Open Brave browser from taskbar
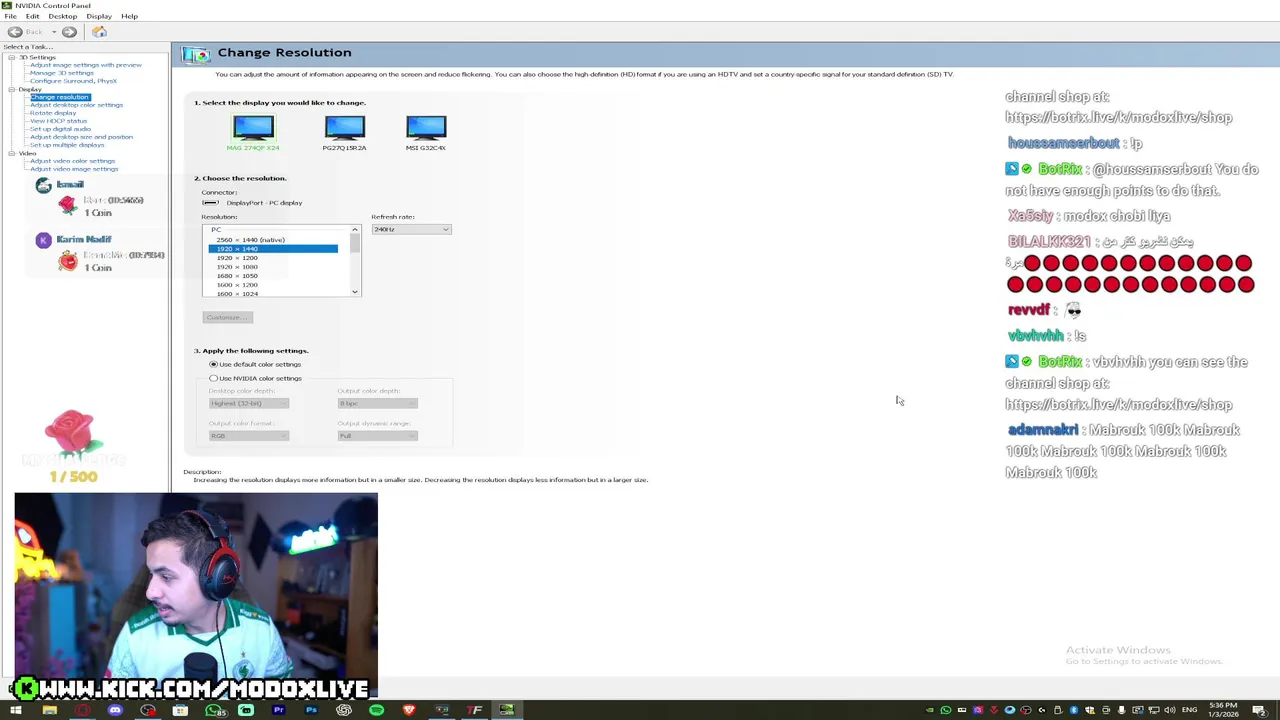 point(409,710)
